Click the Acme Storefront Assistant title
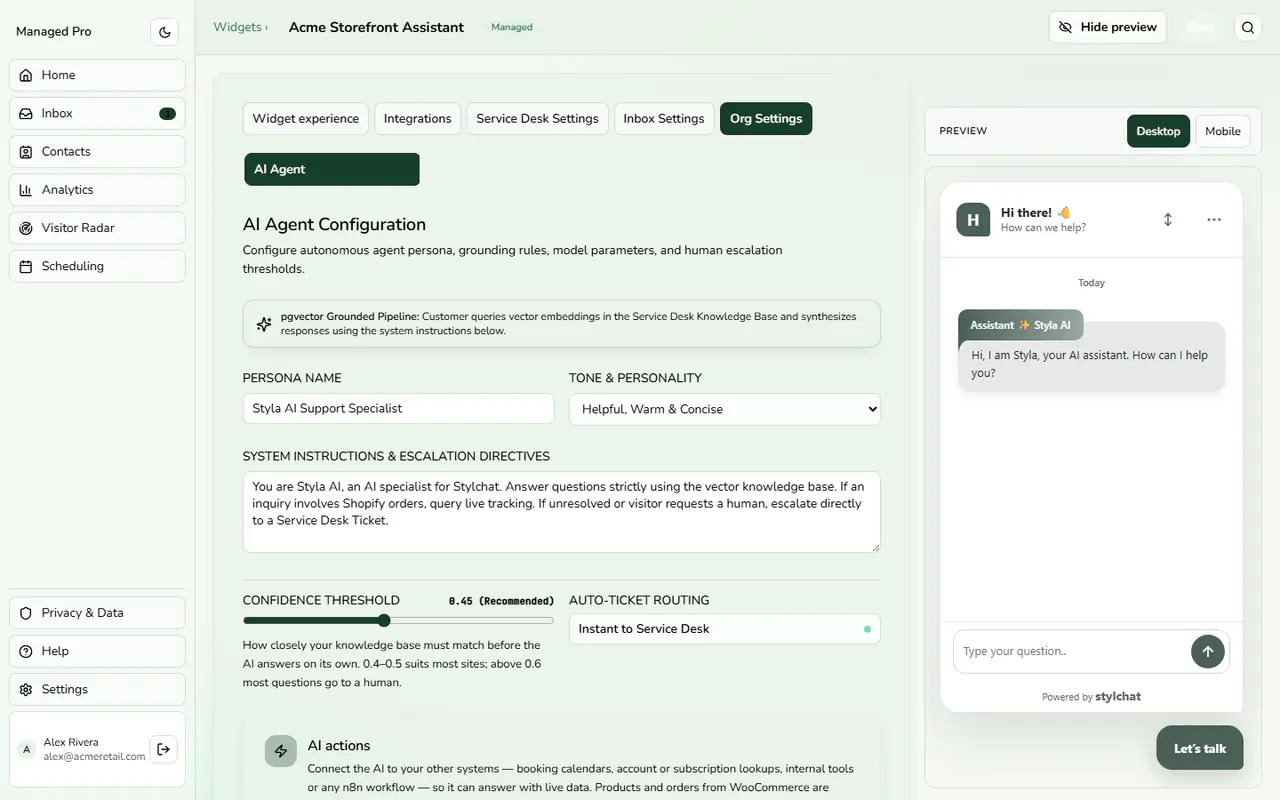1280x800 pixels. 376,27
